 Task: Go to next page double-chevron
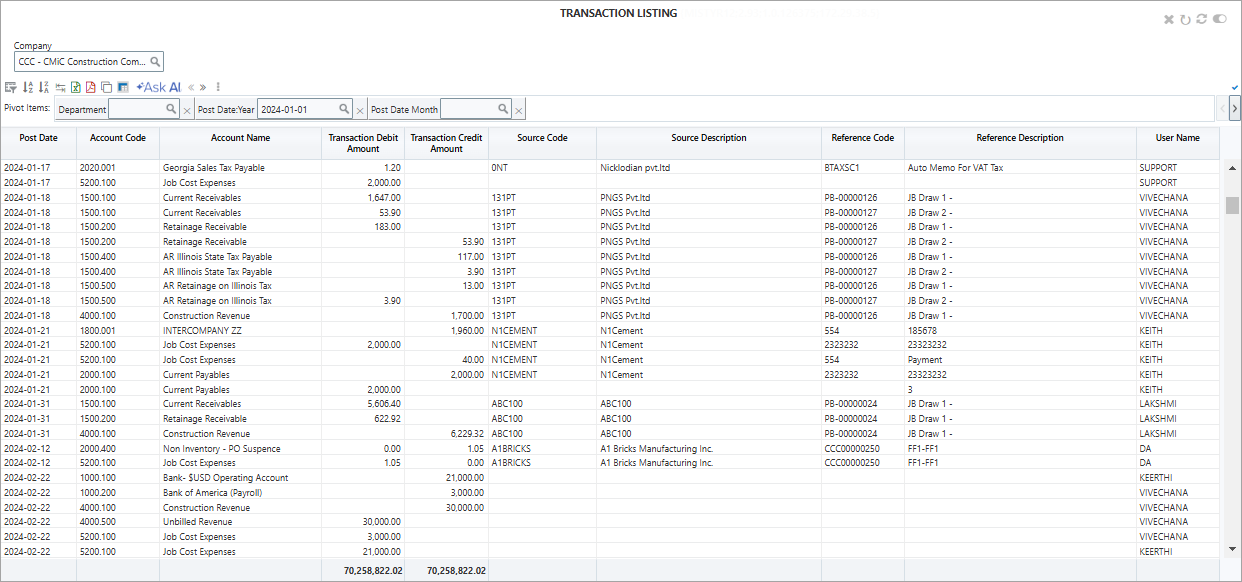point(203,87)
